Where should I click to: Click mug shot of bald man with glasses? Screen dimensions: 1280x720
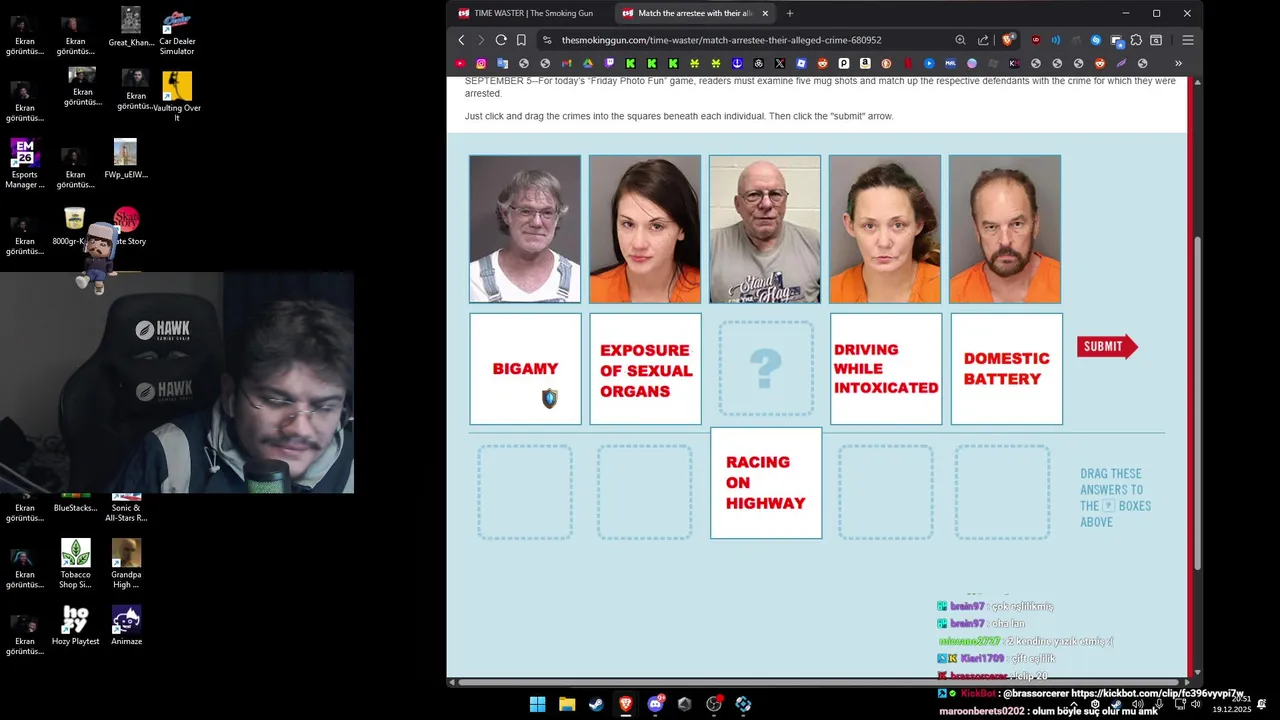765,229
